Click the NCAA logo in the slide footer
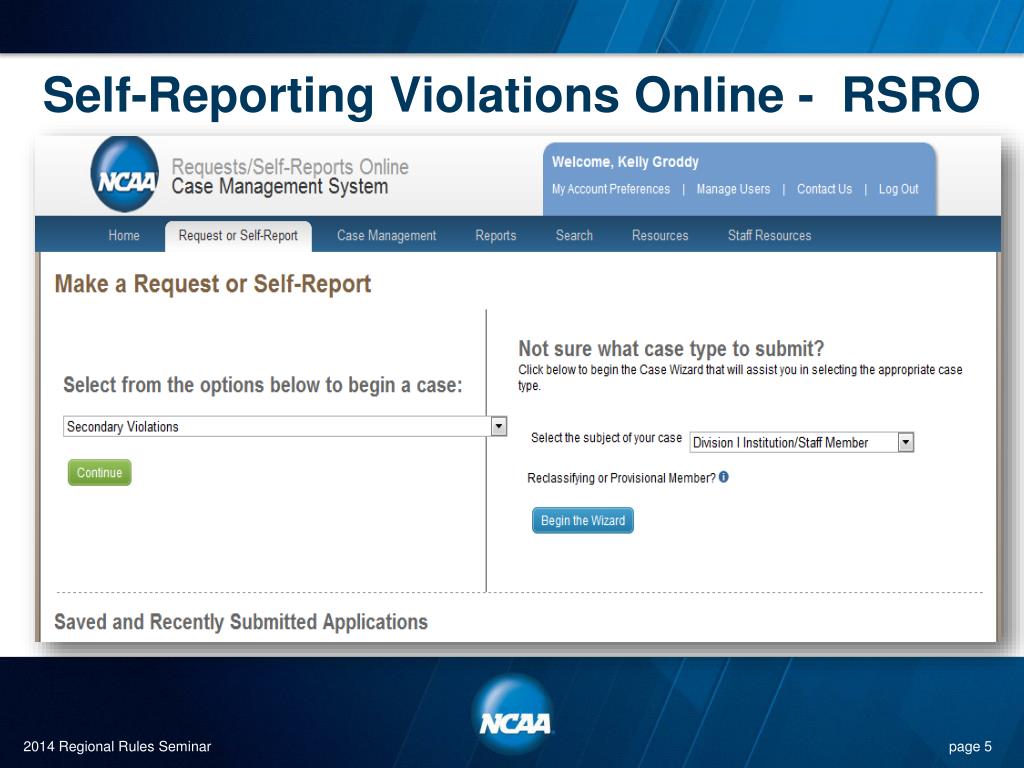This screenshot has width=1024, height=768. coord(513,716)
